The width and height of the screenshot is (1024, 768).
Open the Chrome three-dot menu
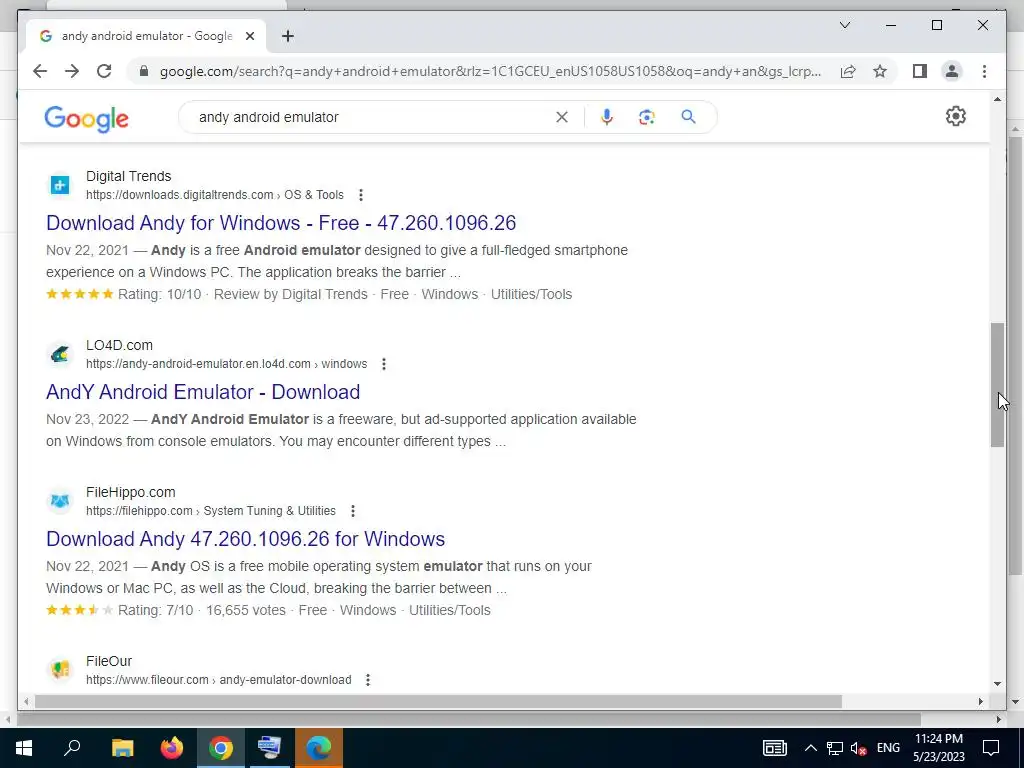click(x=984, y=71)
